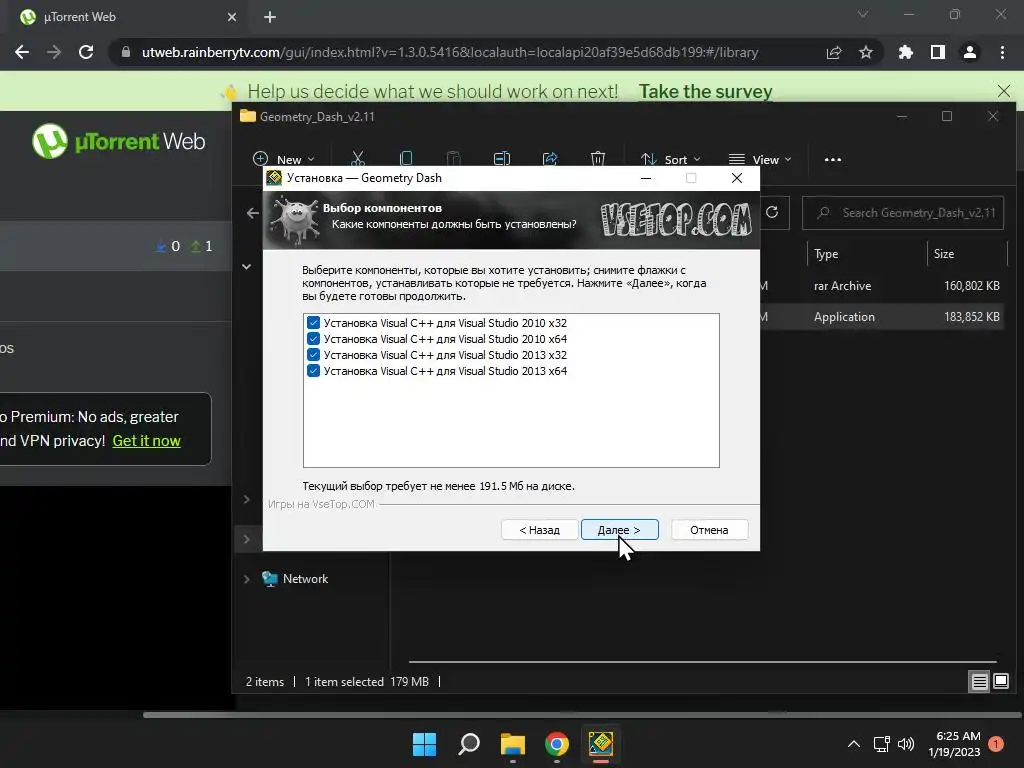Switch Explorer to large thumbnails view icon

pos(1000,682)
